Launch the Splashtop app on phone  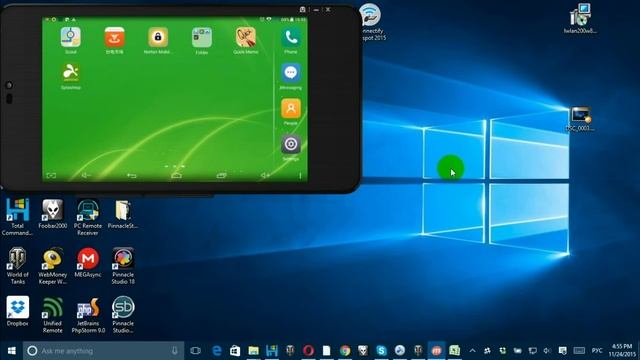(71, 73)
